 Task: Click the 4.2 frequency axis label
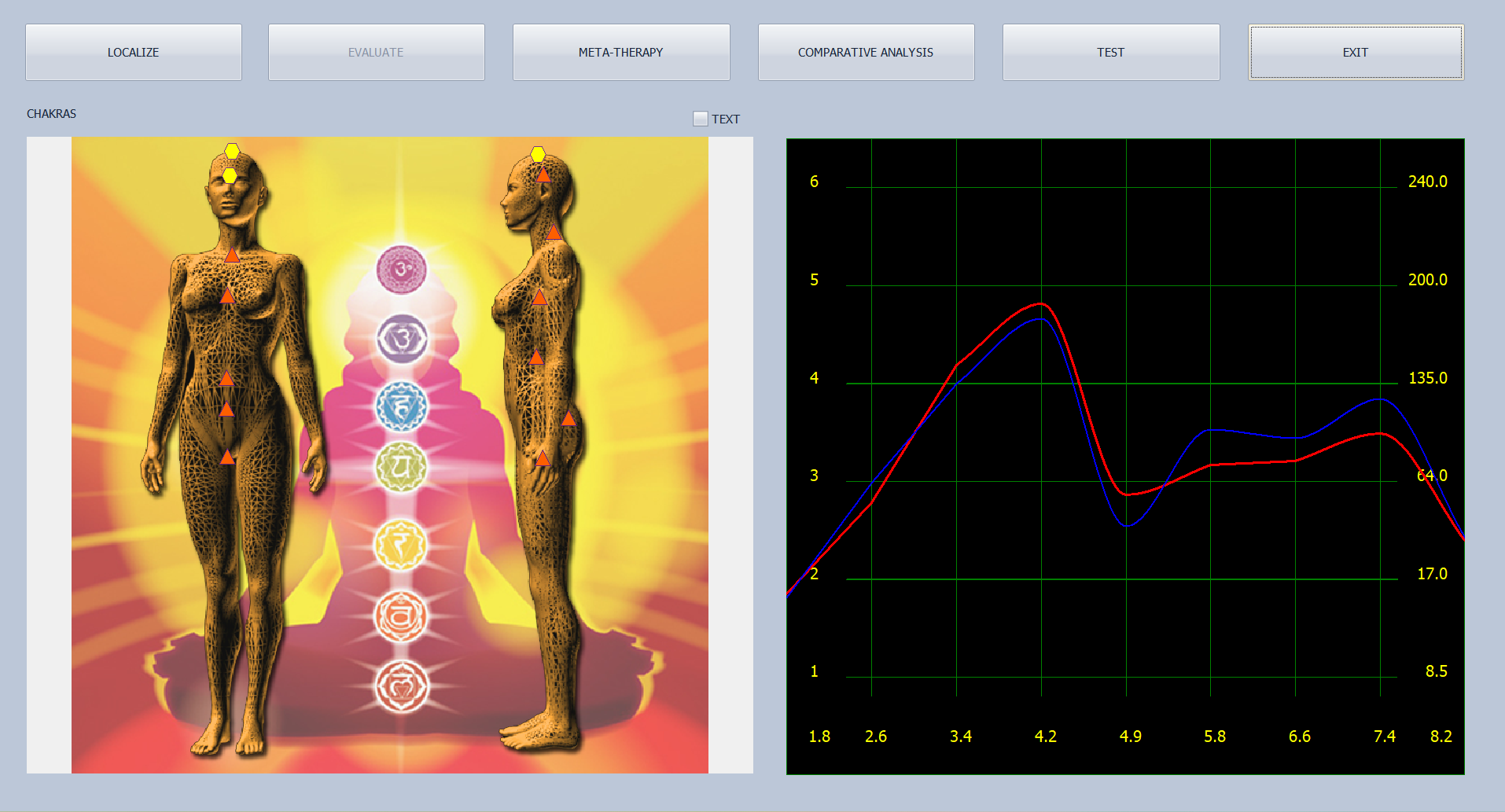click(x=1046, y=737)
